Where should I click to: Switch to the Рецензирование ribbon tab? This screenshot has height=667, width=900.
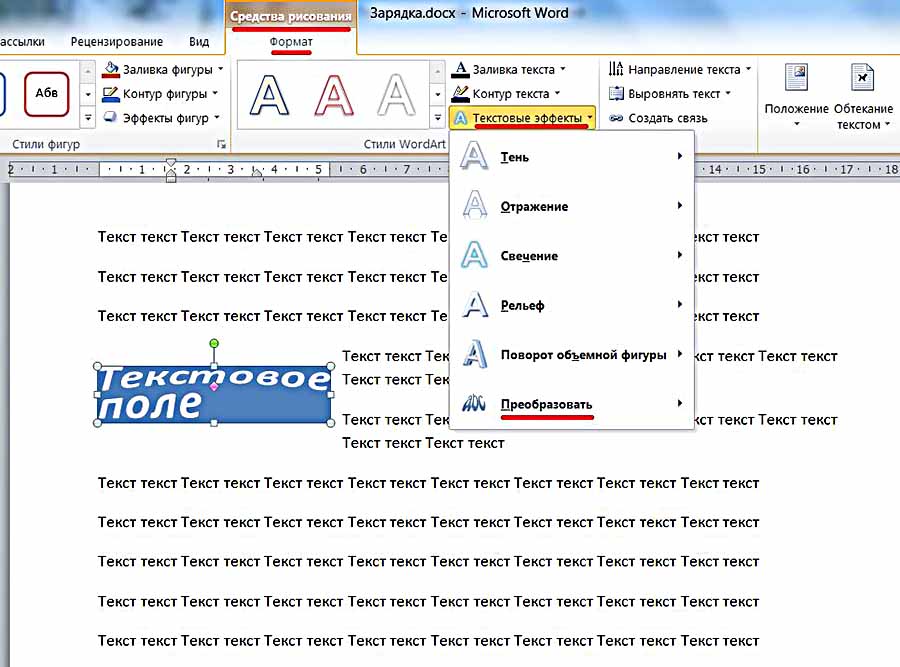click(117, 42)
